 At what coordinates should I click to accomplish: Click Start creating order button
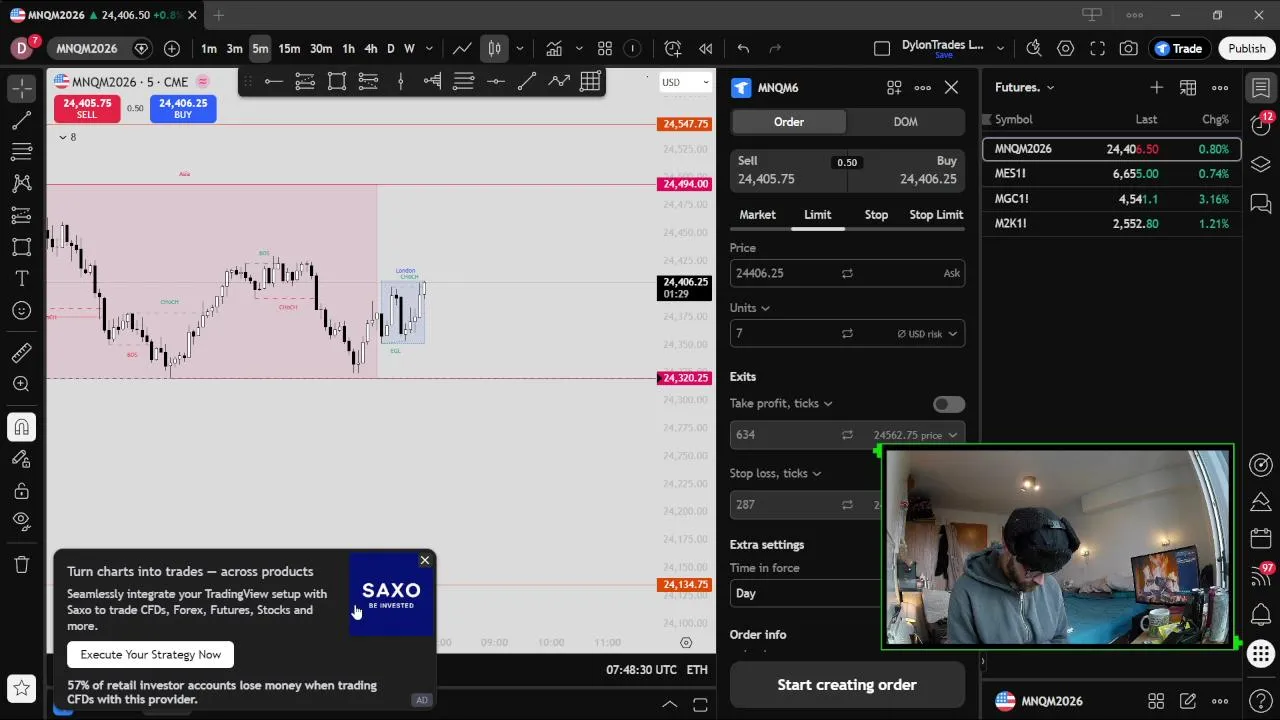tap(847, 685)
